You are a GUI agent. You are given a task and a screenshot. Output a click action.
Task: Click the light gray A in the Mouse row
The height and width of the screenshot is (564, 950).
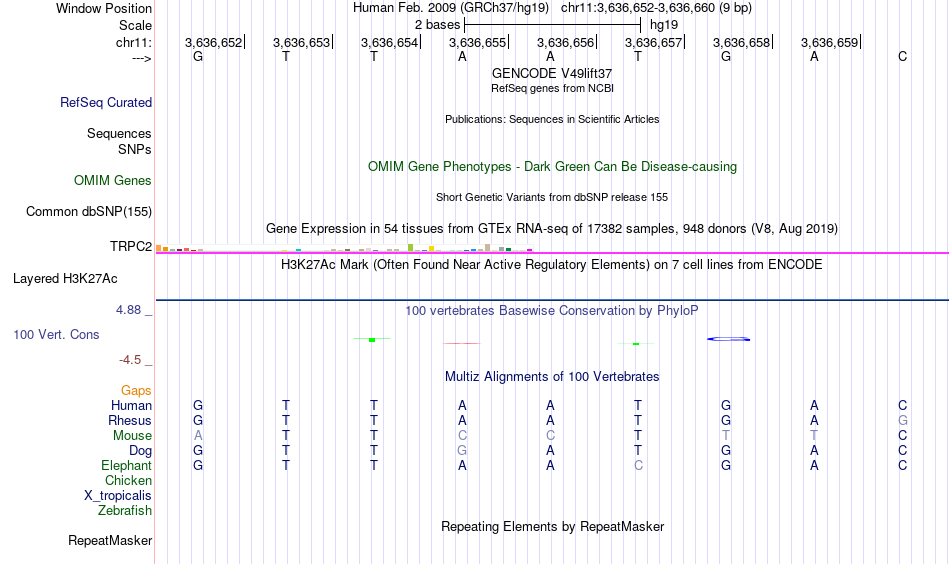click(x=198, y=436)
